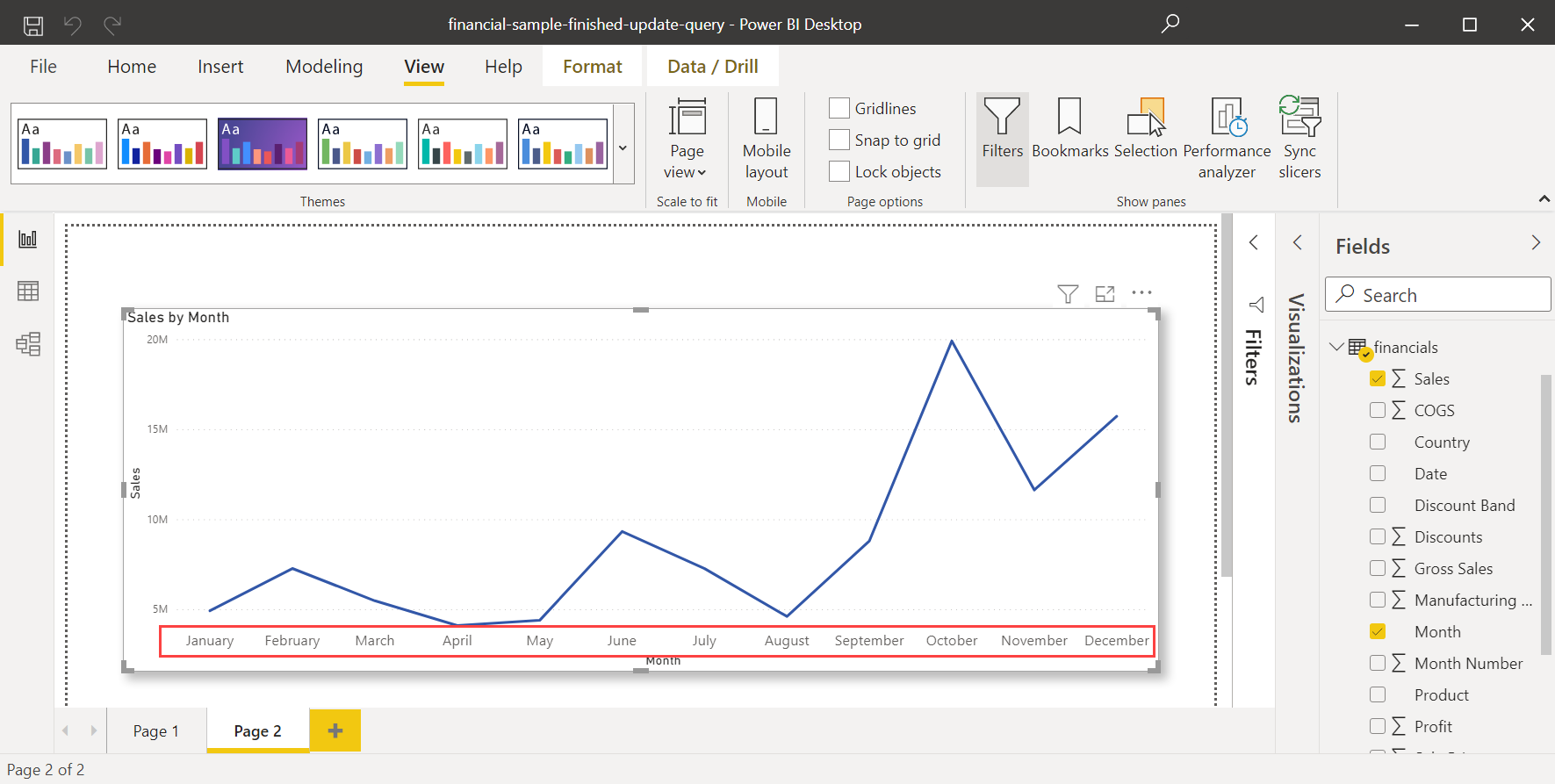This screenshot has height=784, width=1555.
Task: Collapse the financials table tree
Action: coord(1336,347)
